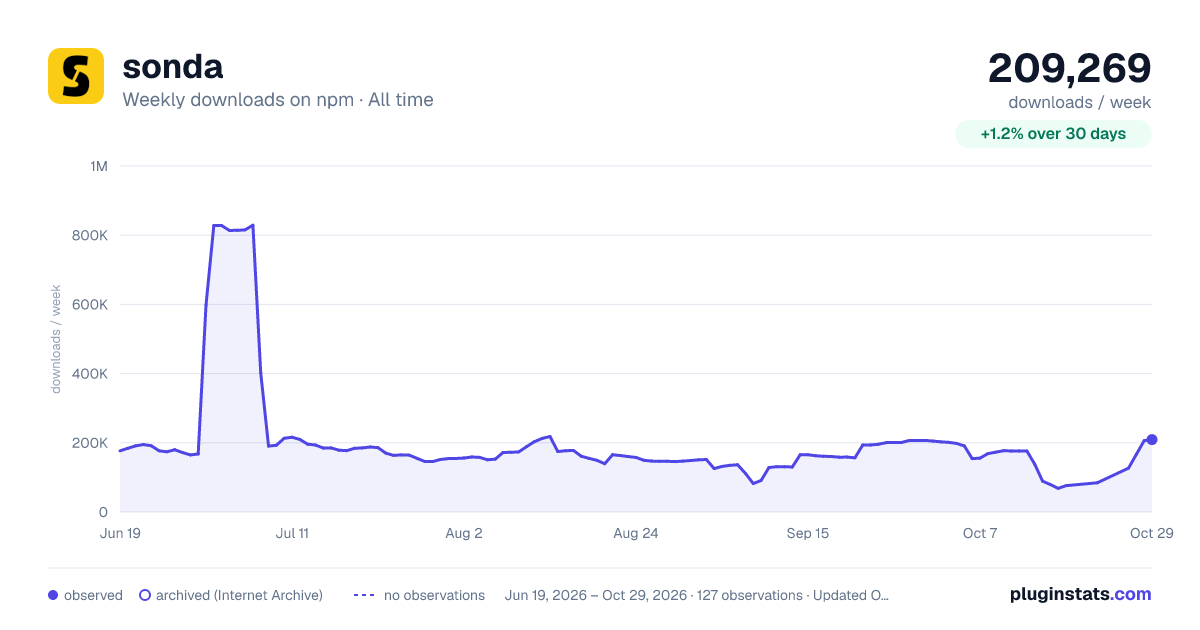The width and height of the screenshot is (1200, 630).
Task: Click the Jul 11 x-axis label
Action: coord(292,533)
